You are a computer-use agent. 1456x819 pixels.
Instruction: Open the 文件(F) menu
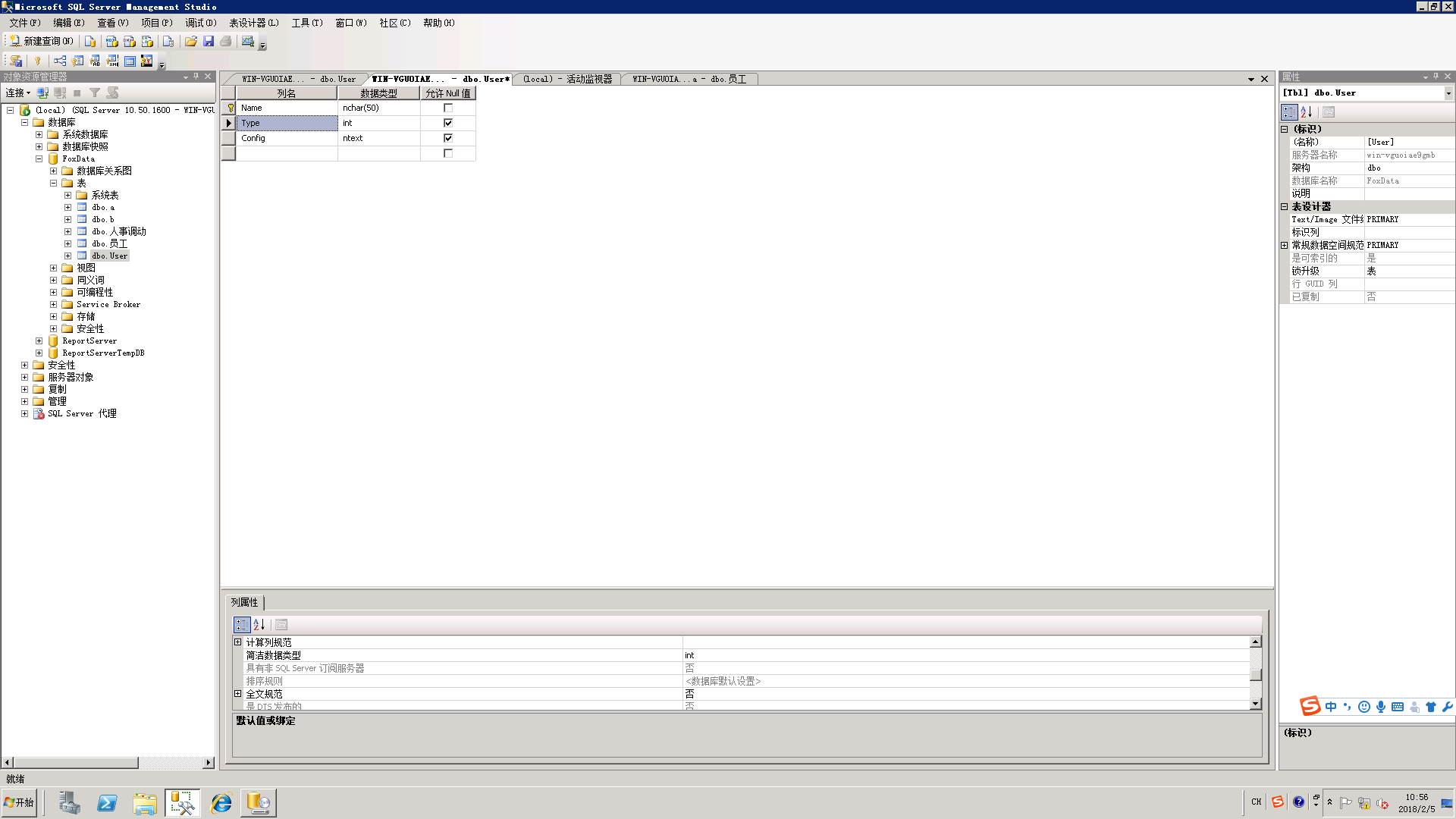(25, 23)
